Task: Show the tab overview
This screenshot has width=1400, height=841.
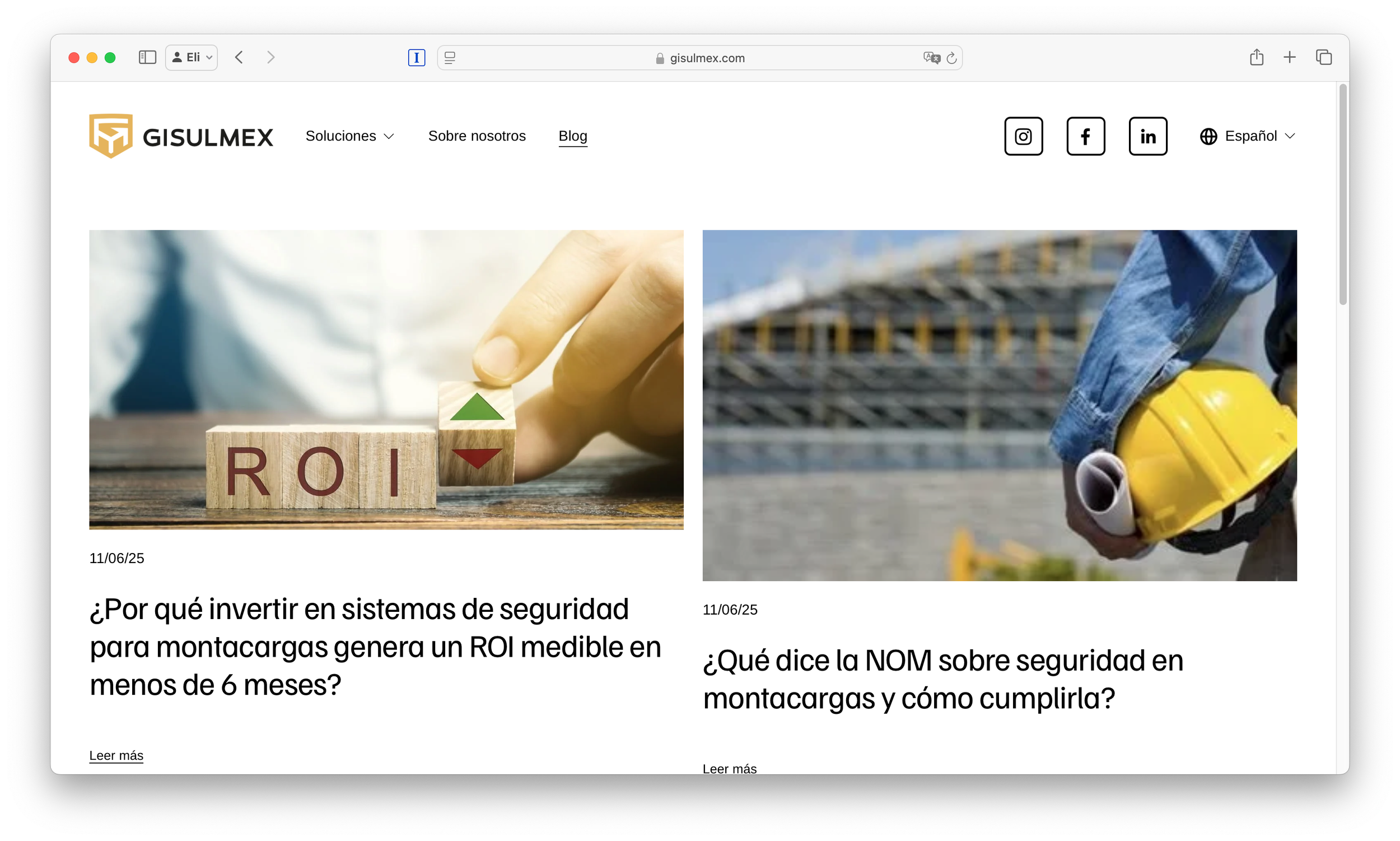Action: tap(1323, 57)
